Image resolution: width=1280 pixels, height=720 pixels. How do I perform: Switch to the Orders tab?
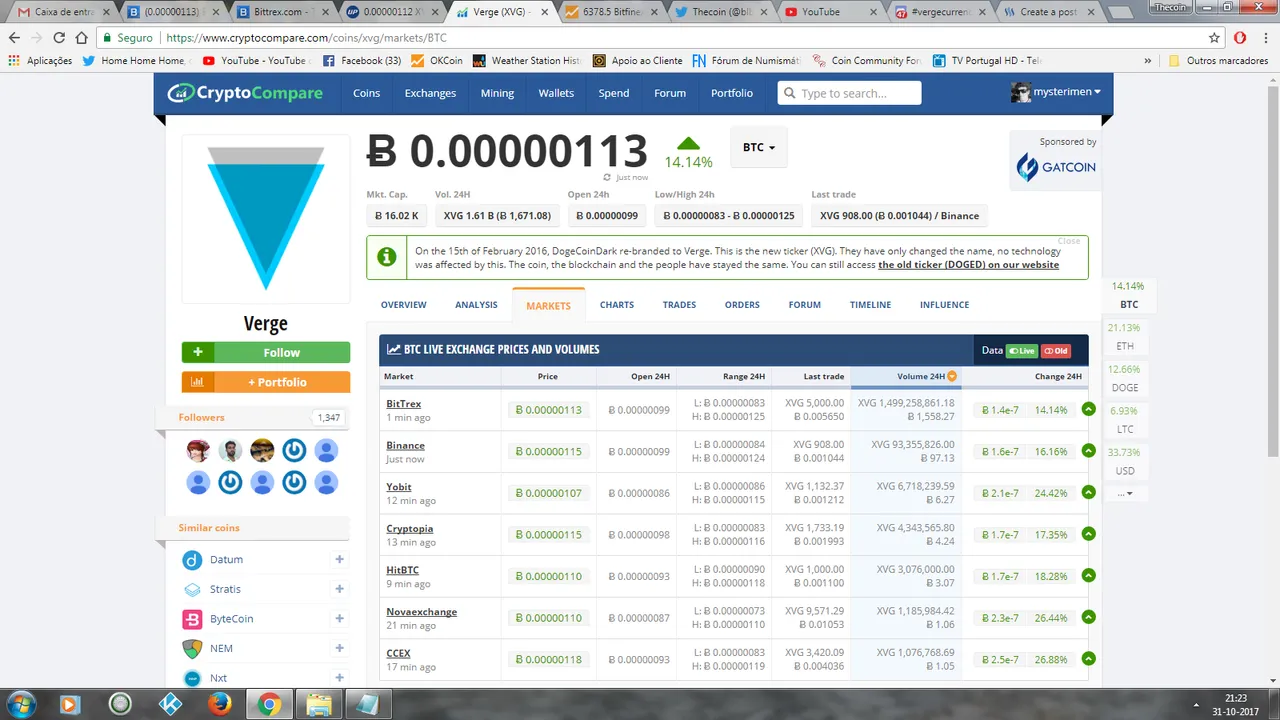[x=742, y=304]
